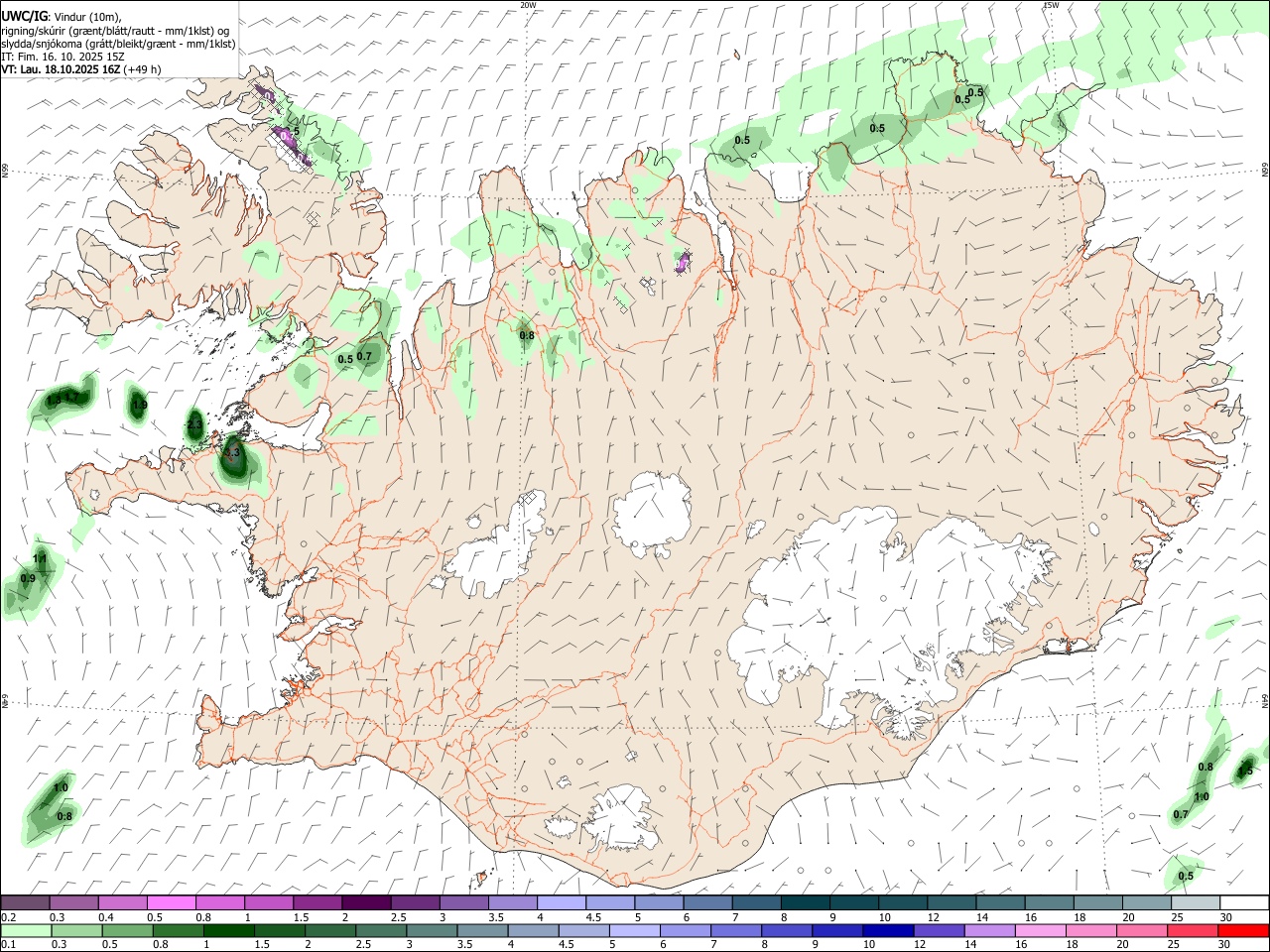This screenshot has height=952, width=1270.
Task: Click the '0.7' value next to '0.5' in the Westfjords
Action: pos(364,356)
